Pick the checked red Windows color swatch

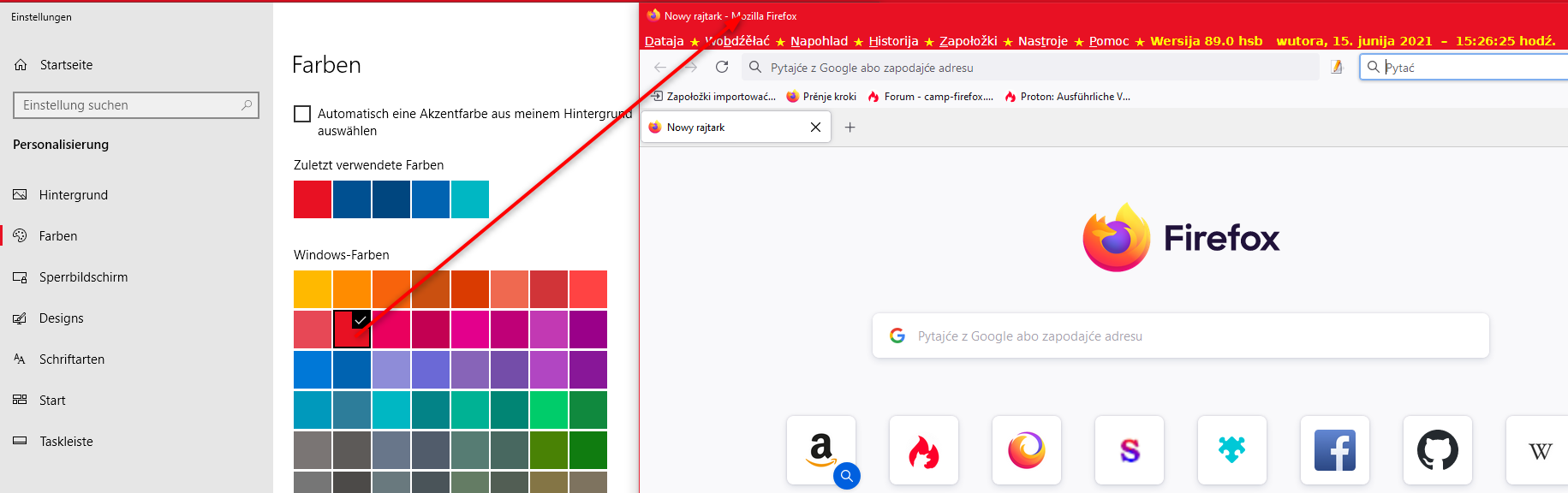(x=352, y=330)
